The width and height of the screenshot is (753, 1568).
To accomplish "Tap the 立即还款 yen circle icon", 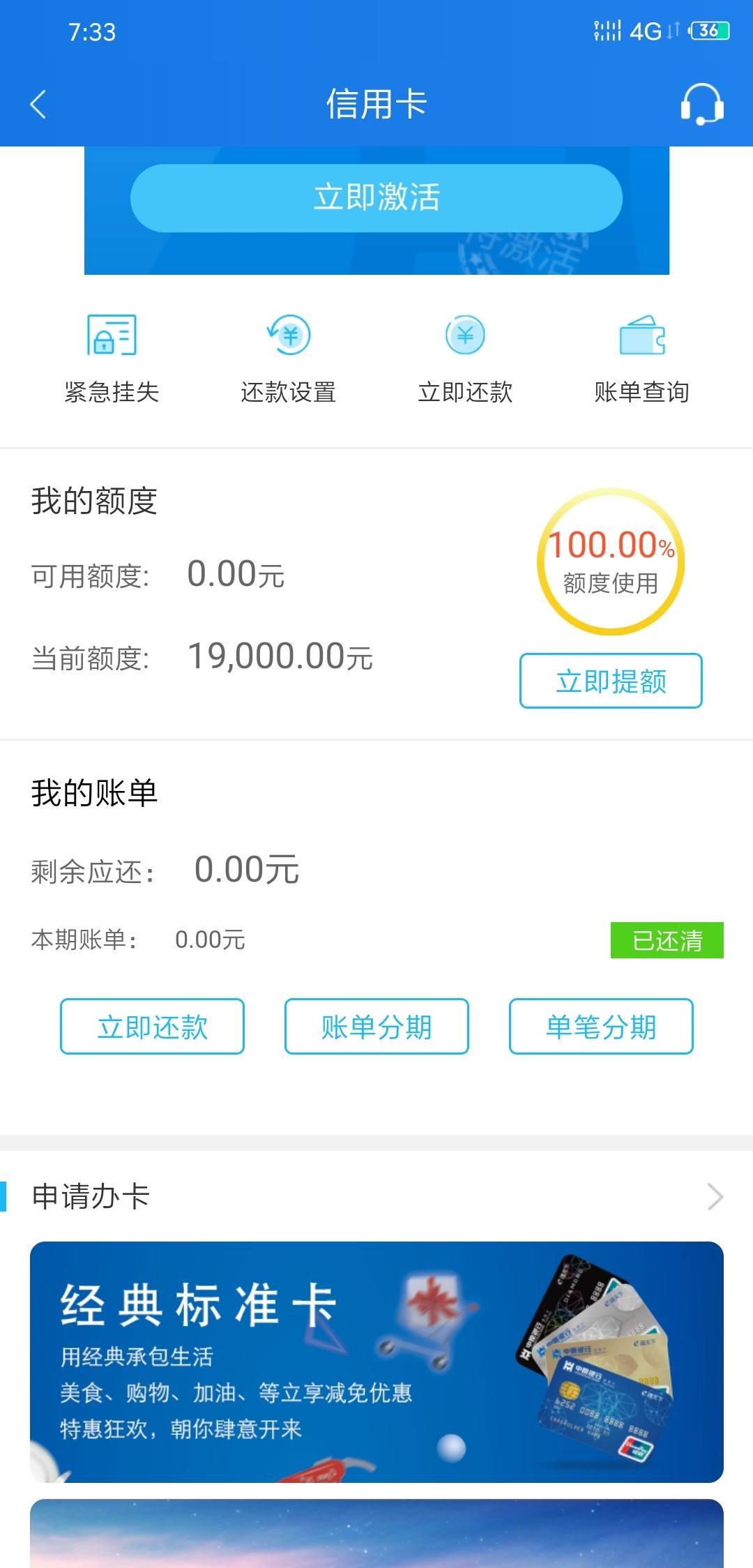I will [465, 335].
